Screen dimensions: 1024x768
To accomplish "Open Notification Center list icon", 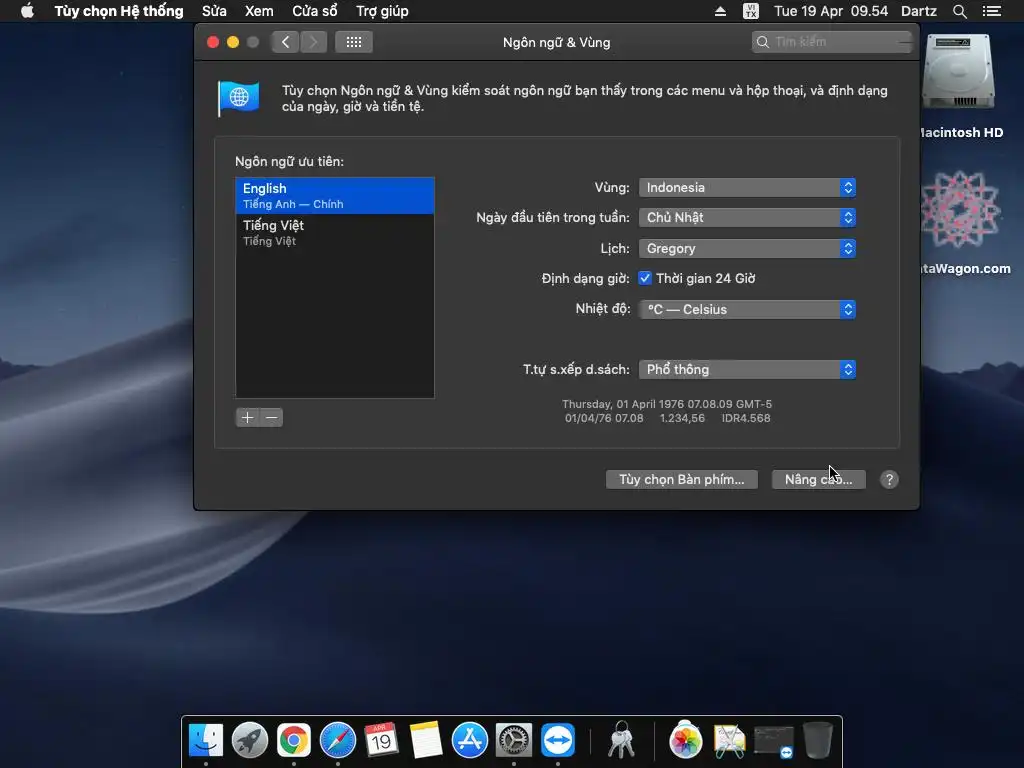I will point(991,11).
